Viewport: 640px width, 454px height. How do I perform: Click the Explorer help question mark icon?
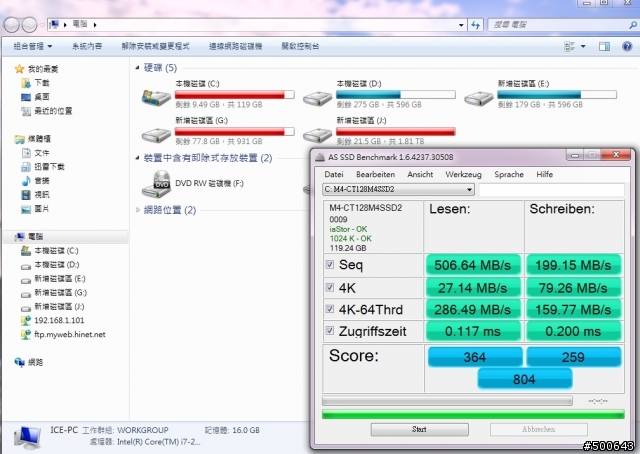(627, 46)
